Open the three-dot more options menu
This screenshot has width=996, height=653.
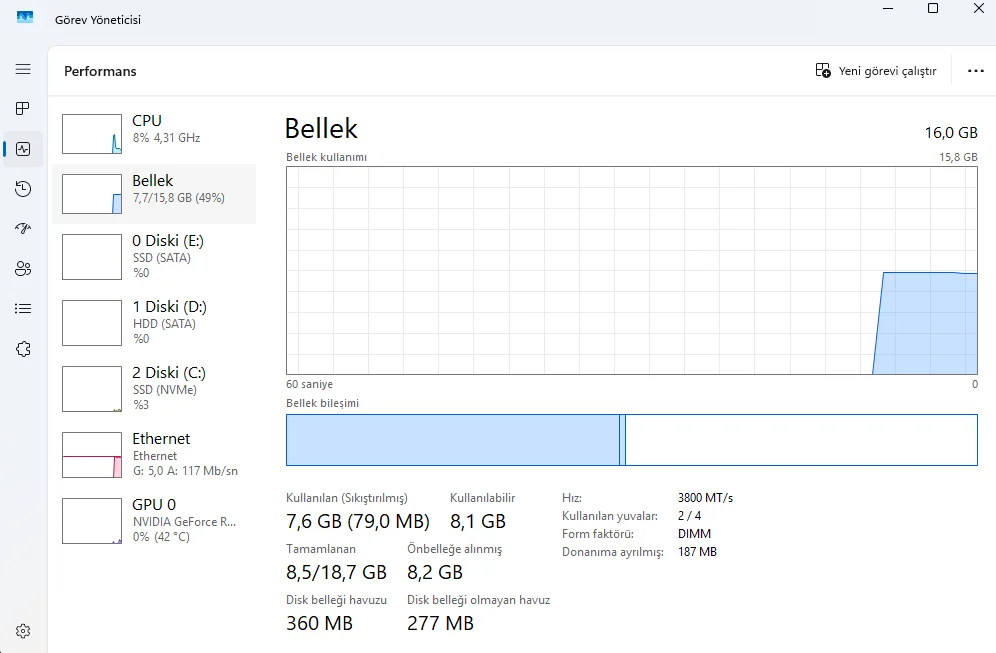[x=976, y=71]
